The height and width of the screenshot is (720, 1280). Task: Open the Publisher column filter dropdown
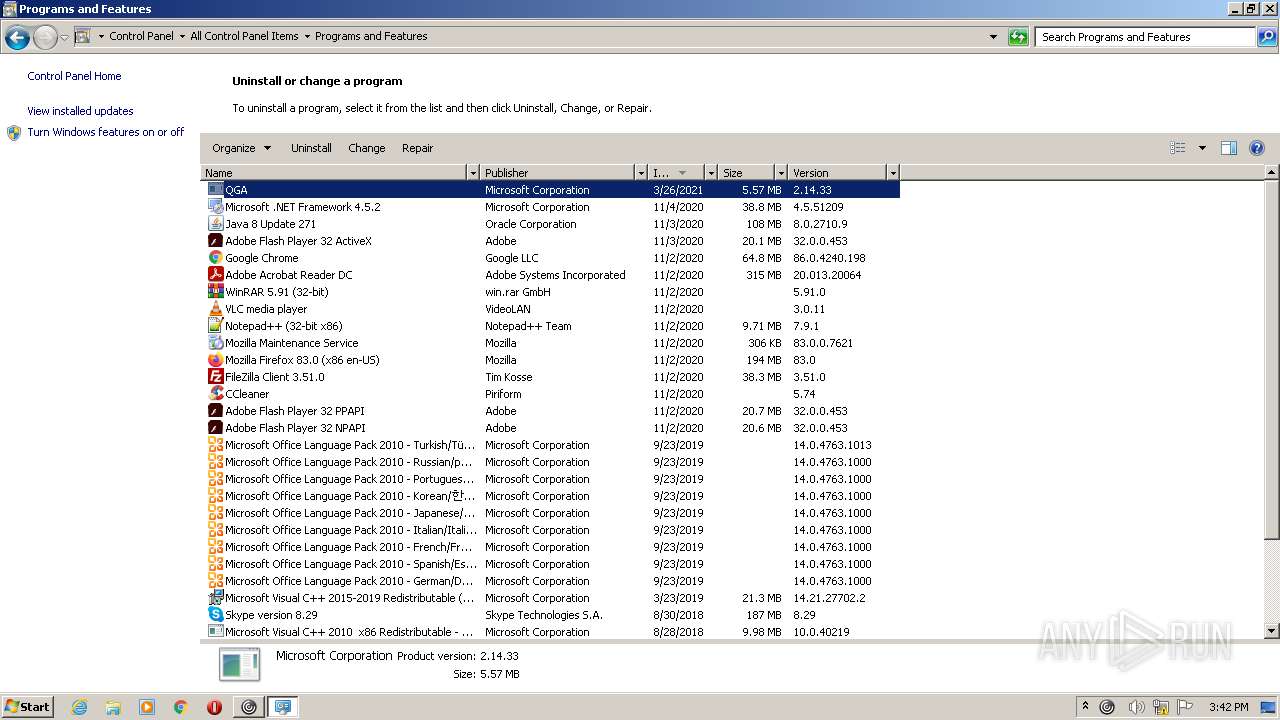641,173
